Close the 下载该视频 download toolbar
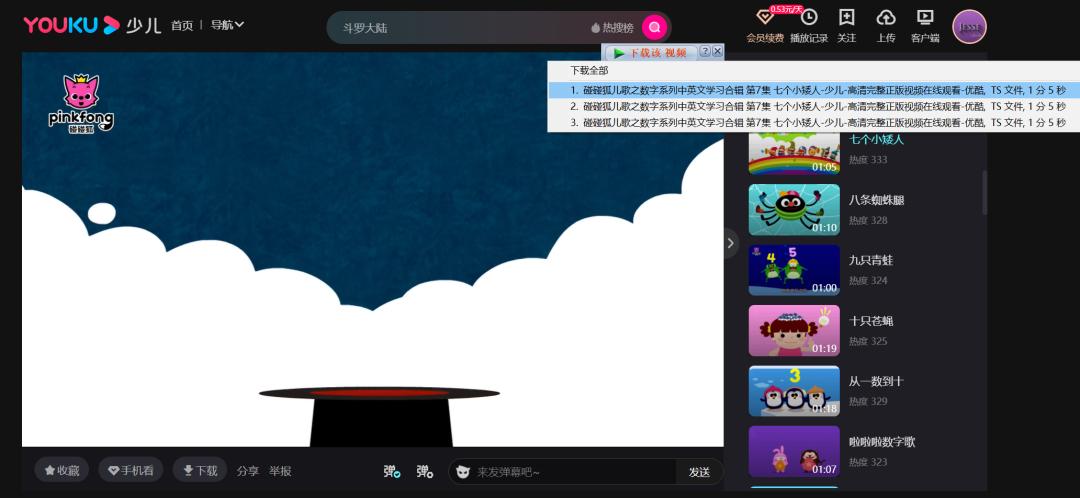 717,52
